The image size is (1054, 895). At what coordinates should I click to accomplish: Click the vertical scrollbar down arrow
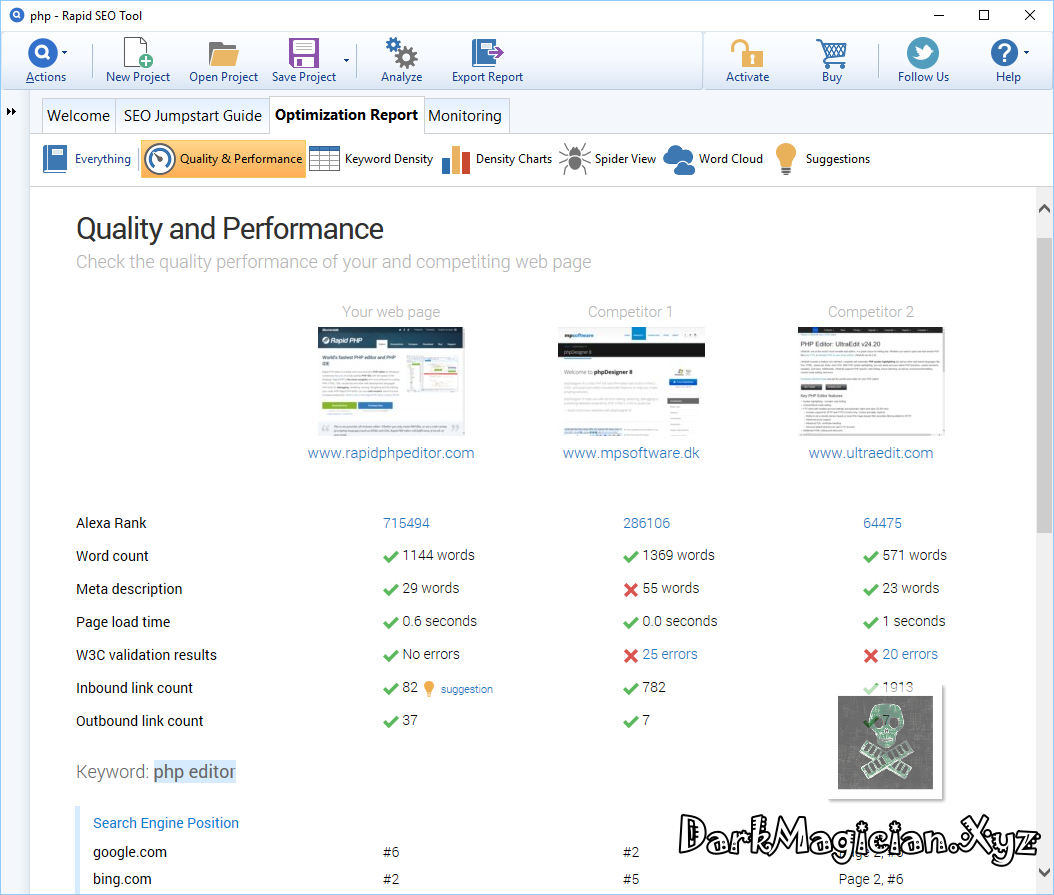coord(1044,873)
